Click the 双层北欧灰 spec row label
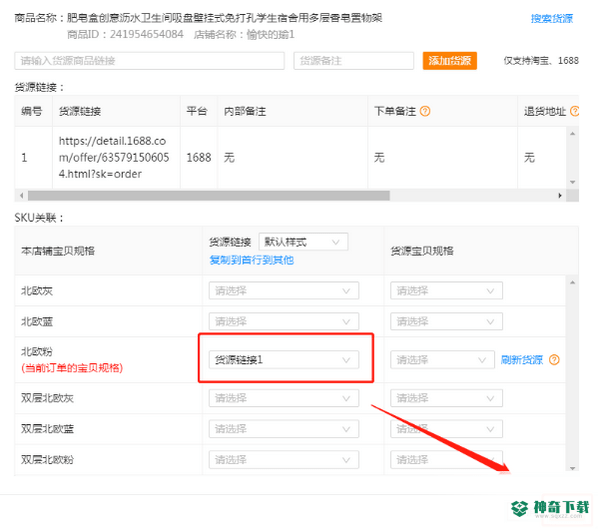 [47, 398]
